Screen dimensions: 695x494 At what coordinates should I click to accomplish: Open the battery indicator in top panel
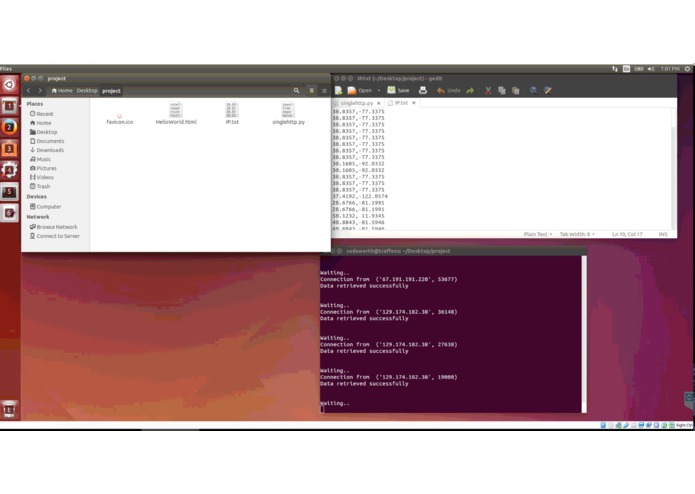(639, 69)
